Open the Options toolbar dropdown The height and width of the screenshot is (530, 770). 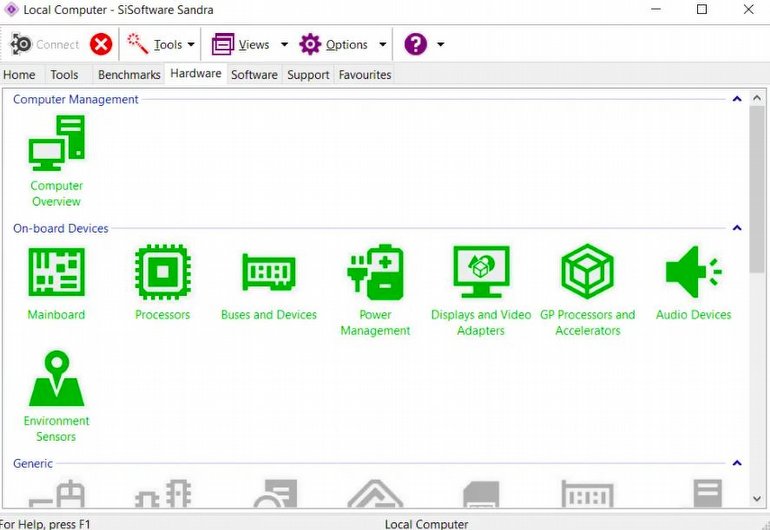382,44
